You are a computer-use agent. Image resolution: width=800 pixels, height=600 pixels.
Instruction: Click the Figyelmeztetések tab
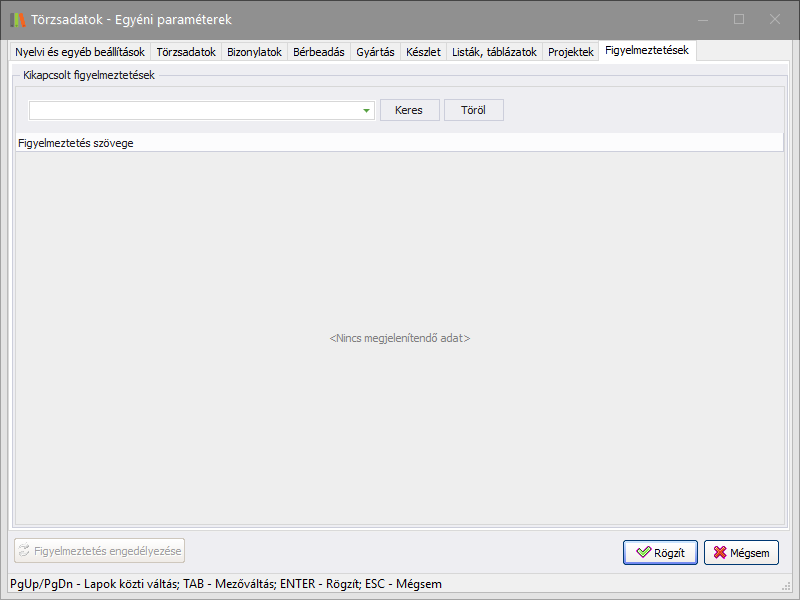646,50
